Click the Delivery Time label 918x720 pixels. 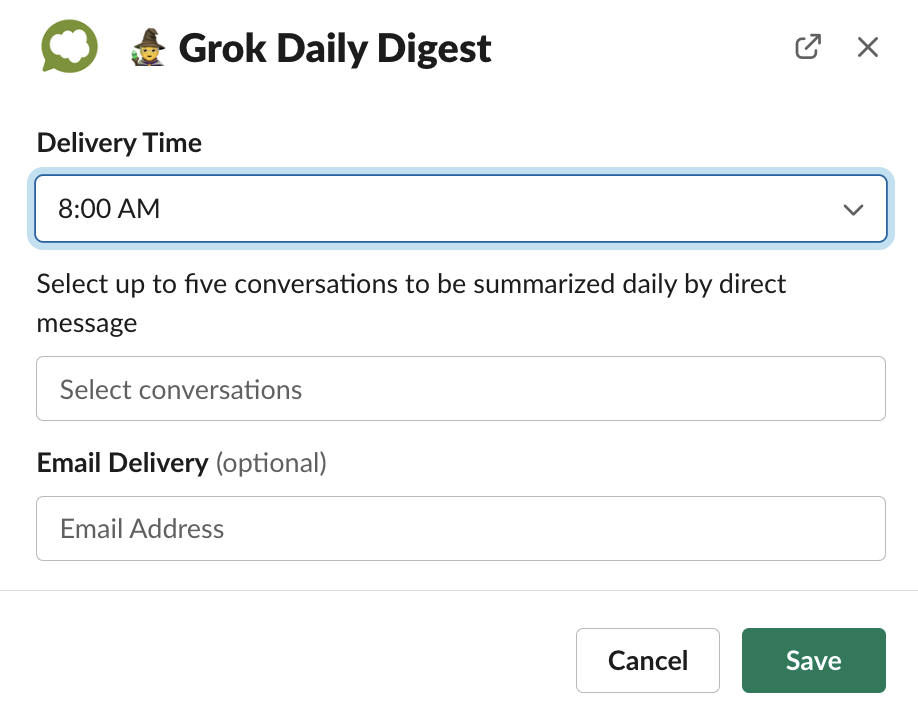click(119, 142)
